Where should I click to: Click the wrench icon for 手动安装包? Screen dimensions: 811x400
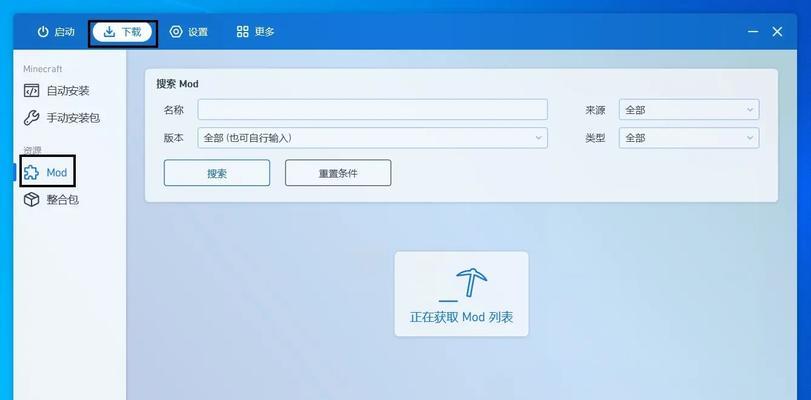(x=32, y=118)
